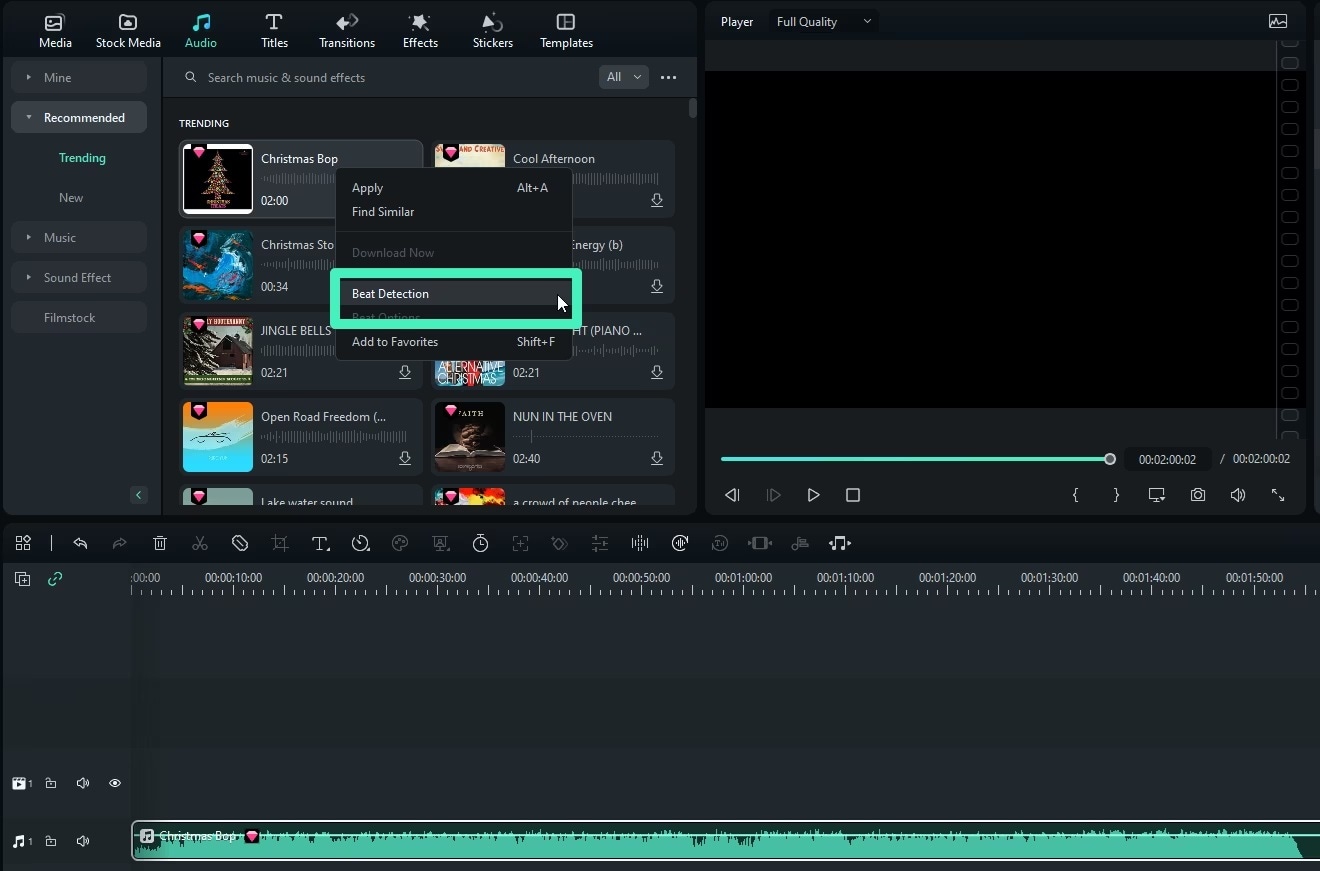This screenshot has width=1320, height=871.
Task: Expand the Music category
Action: click(x=79, y=237)
